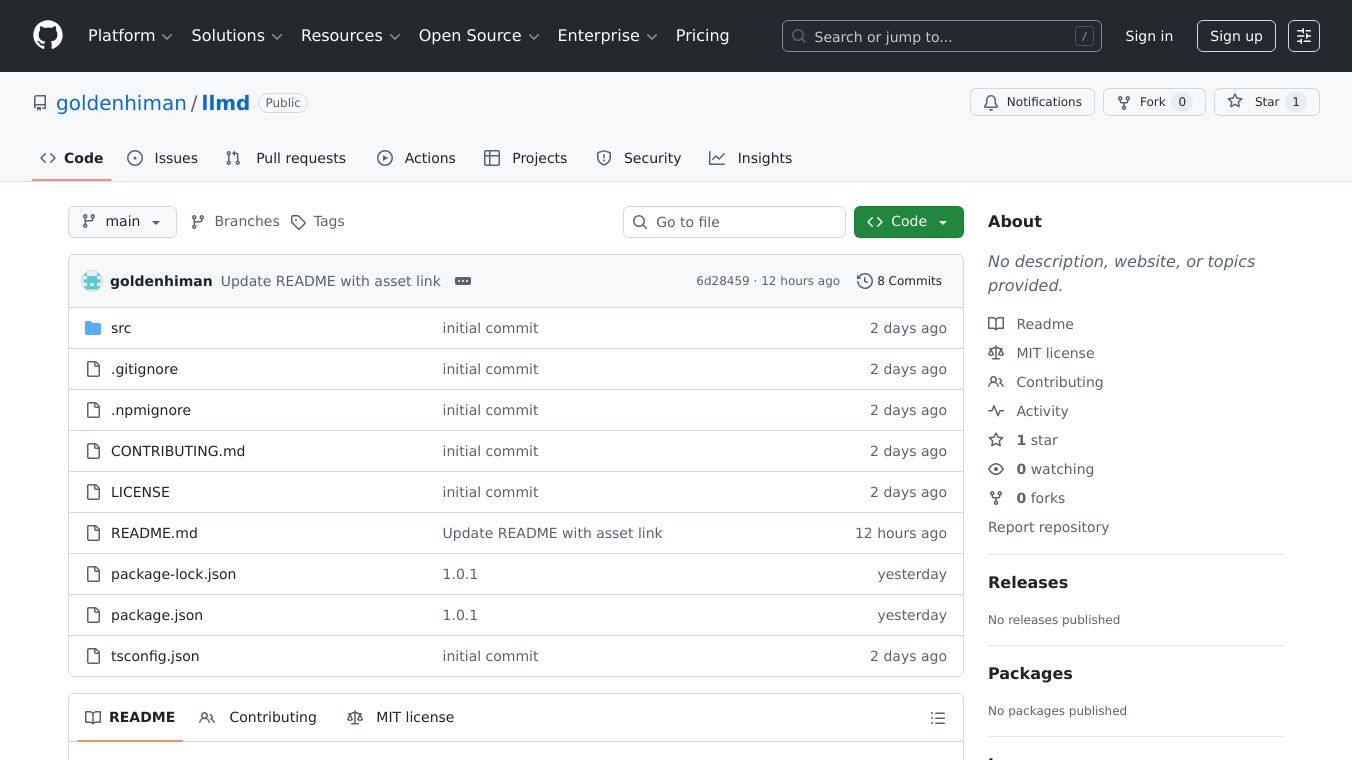Click the goldenhiman avatar image
1352x760 pixels.
(92, 281)
